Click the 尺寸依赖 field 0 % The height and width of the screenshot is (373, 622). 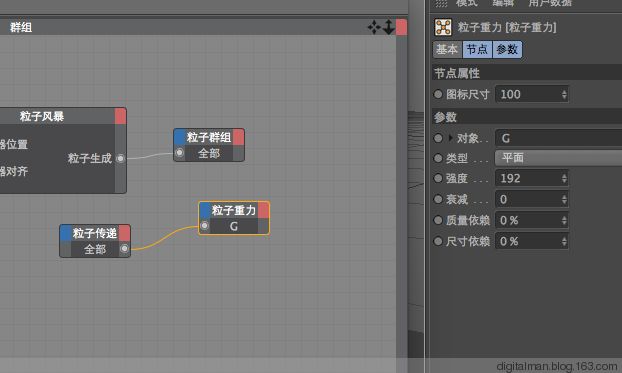tap(532, 241)
